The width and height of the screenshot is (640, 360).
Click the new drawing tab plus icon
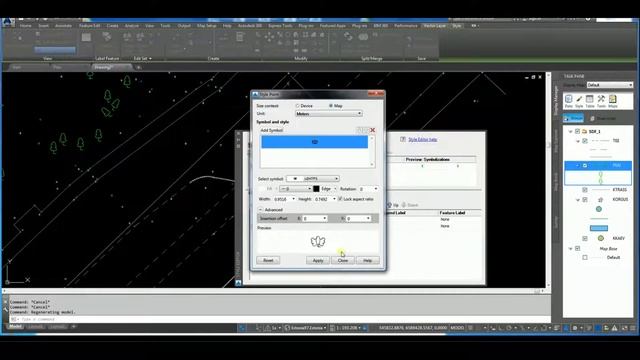pos(139,67)
